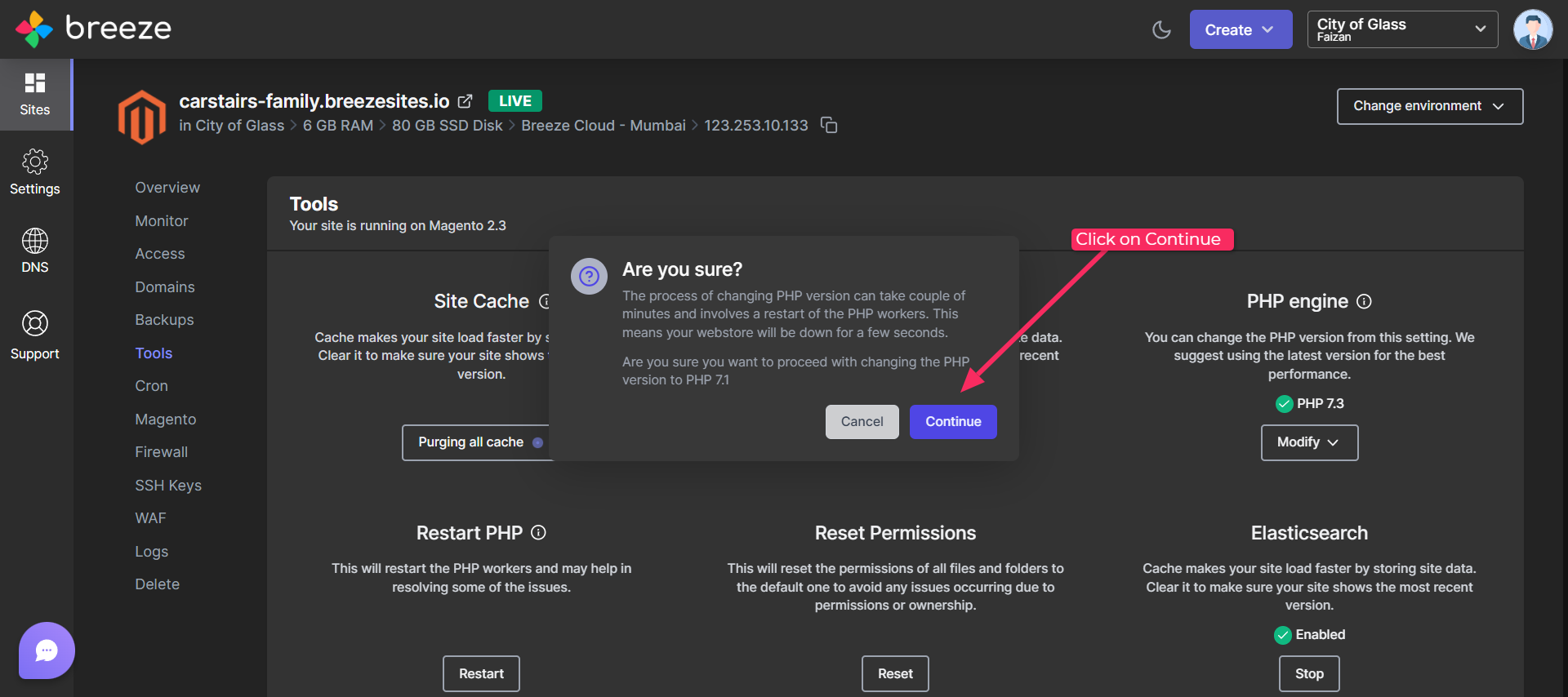Click Continue in the confirmation dialog

tap(953, 422)
